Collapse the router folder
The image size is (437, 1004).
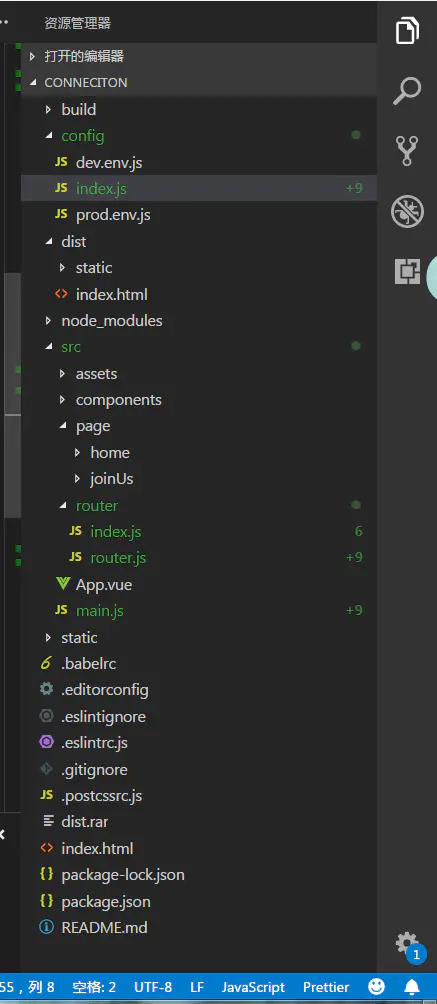(199, 505)
